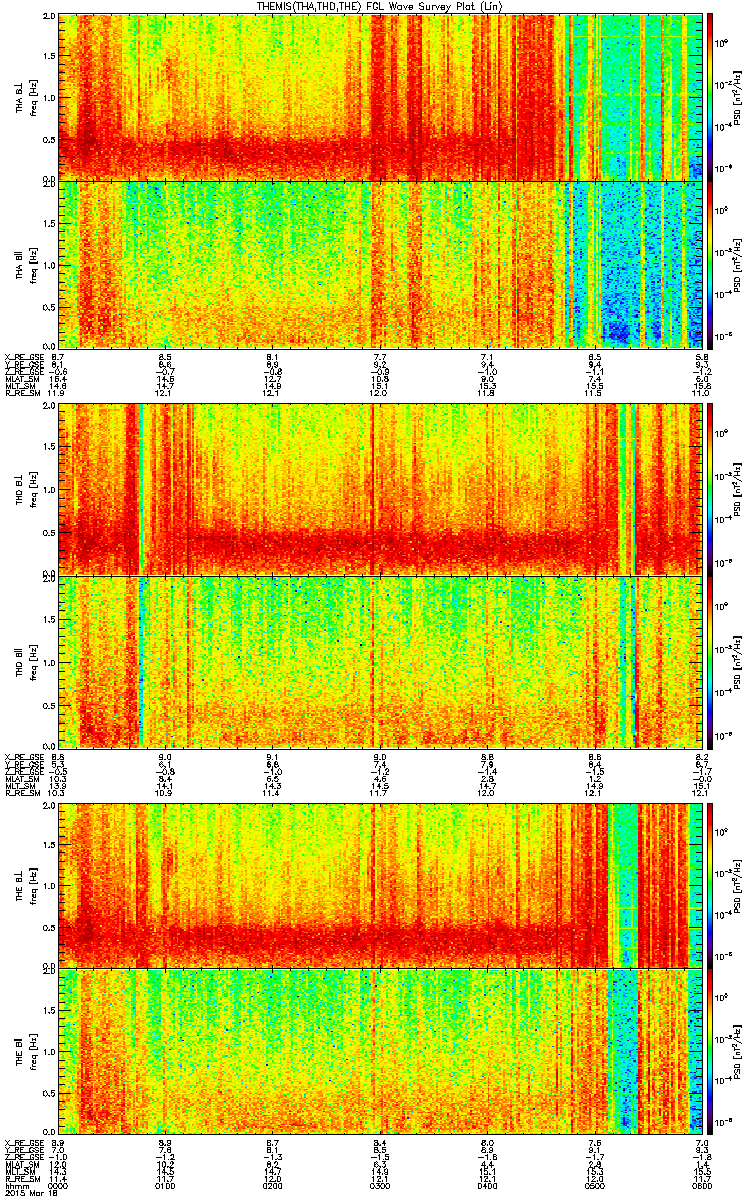
Task: Click the THA B-perpendicular spectrogram panel
Action: (382, 97)
